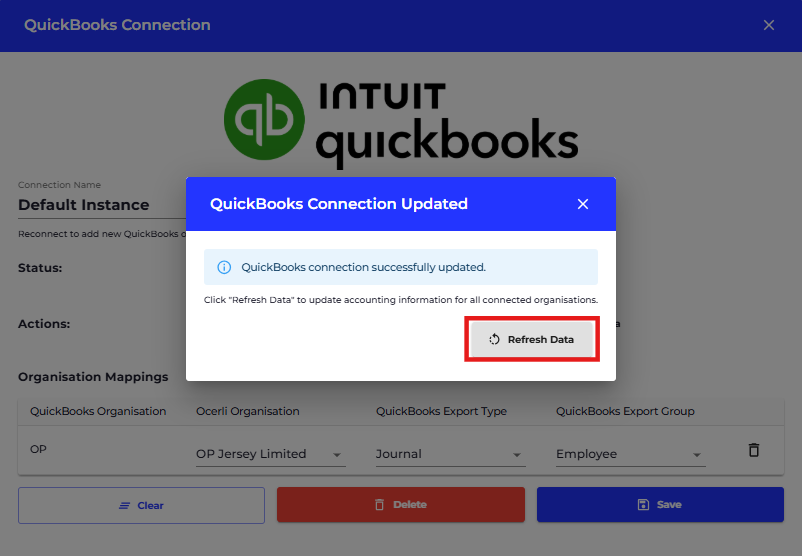The width and height of the screenshot is (802, 556).
Task: Click the OP cell in the mappings table
Action: click(x=38, y=449)
